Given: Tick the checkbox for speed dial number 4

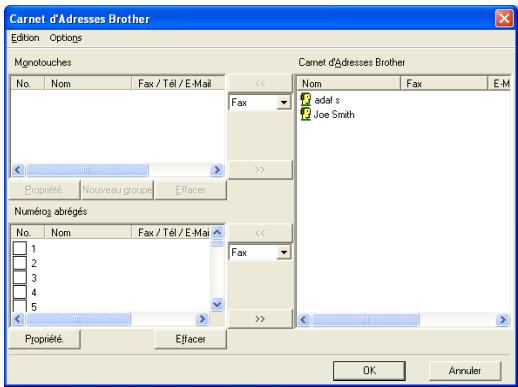Looking at the screenshot, I should (x=20, y=292).
